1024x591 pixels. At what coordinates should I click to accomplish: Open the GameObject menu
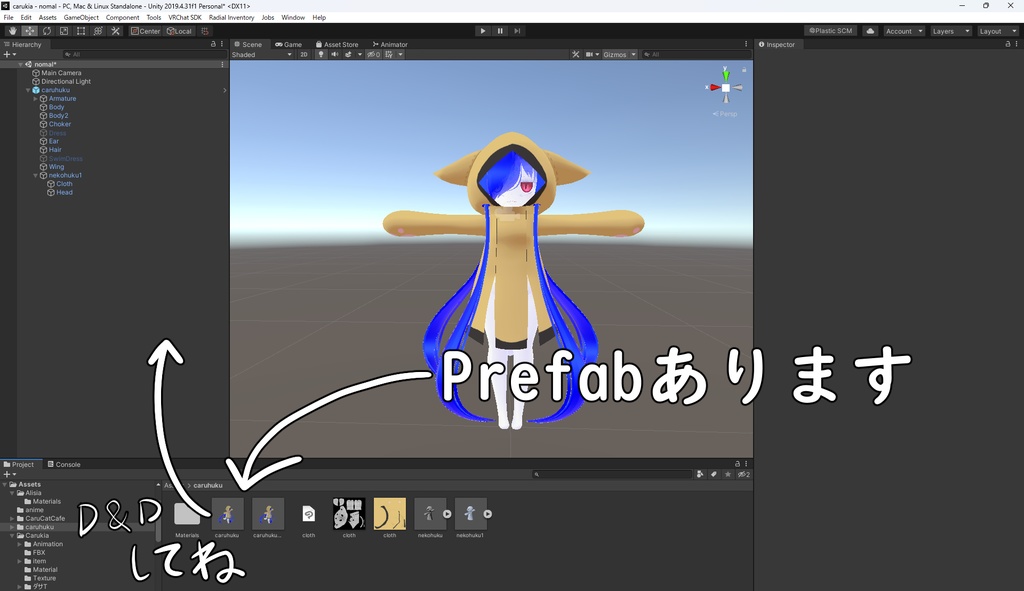(80, 17)
